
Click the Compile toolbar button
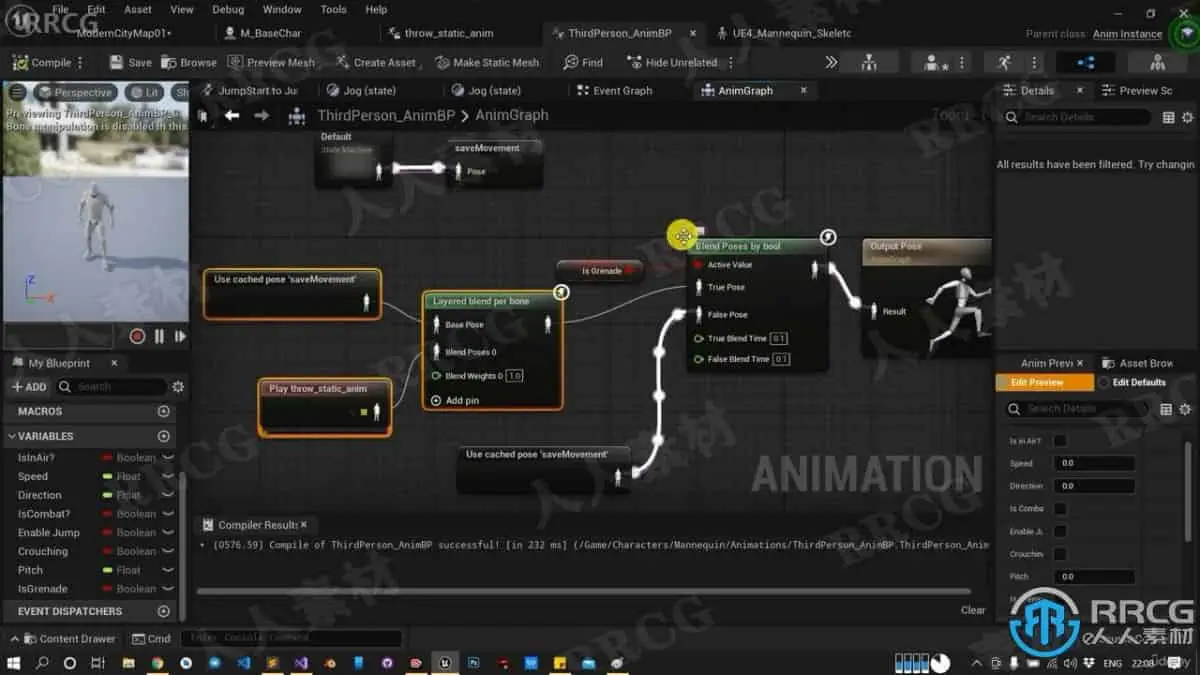tap(42, 62)
